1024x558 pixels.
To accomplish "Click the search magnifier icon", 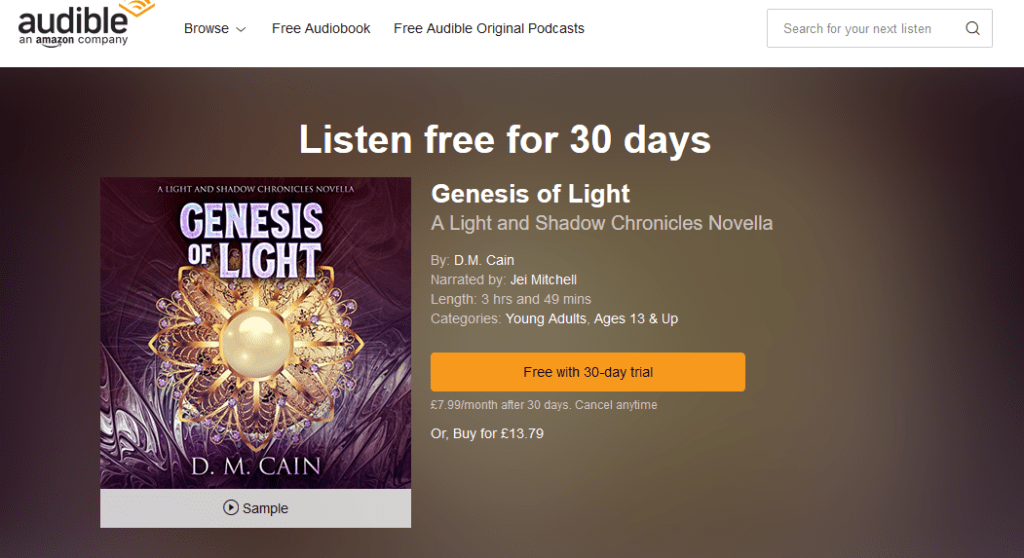I will [x=972, y=29].
